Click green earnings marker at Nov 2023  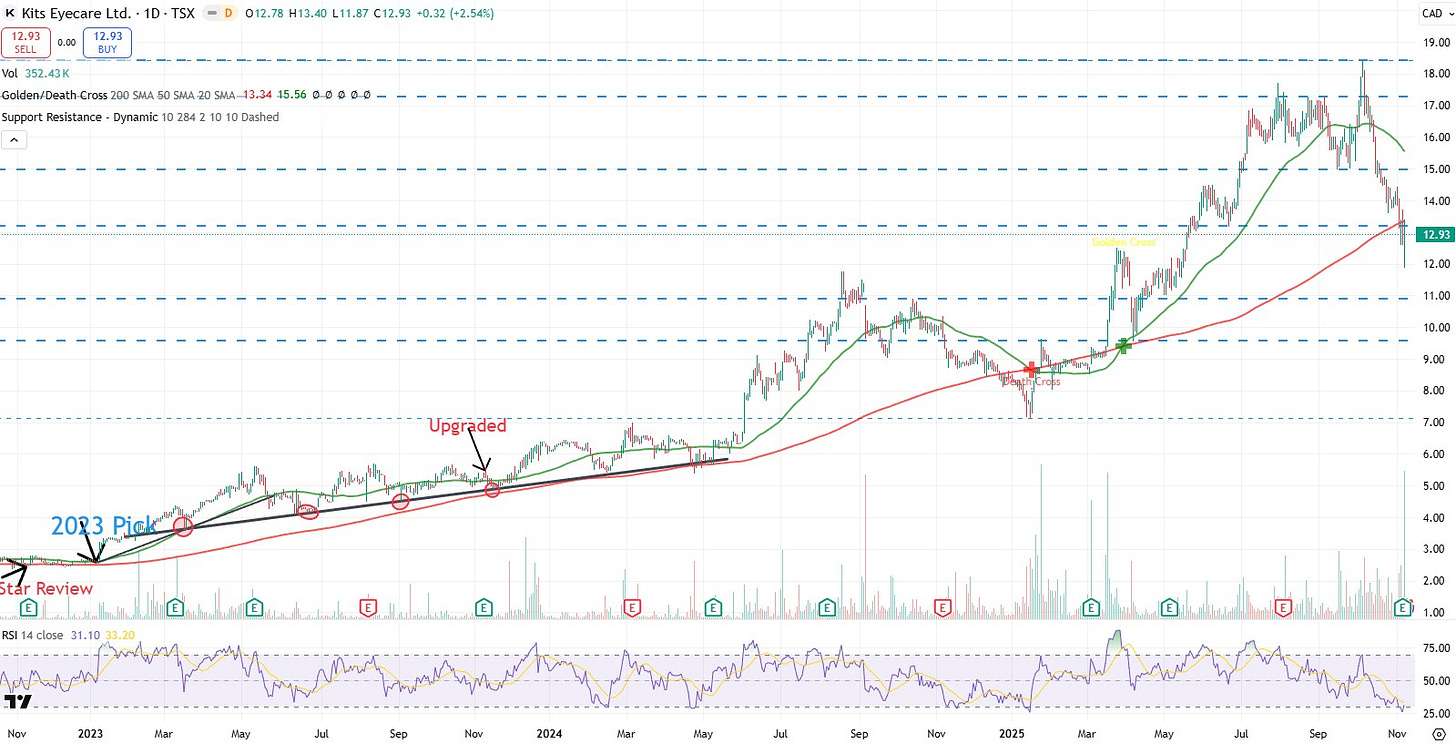[x=484, y=607]
